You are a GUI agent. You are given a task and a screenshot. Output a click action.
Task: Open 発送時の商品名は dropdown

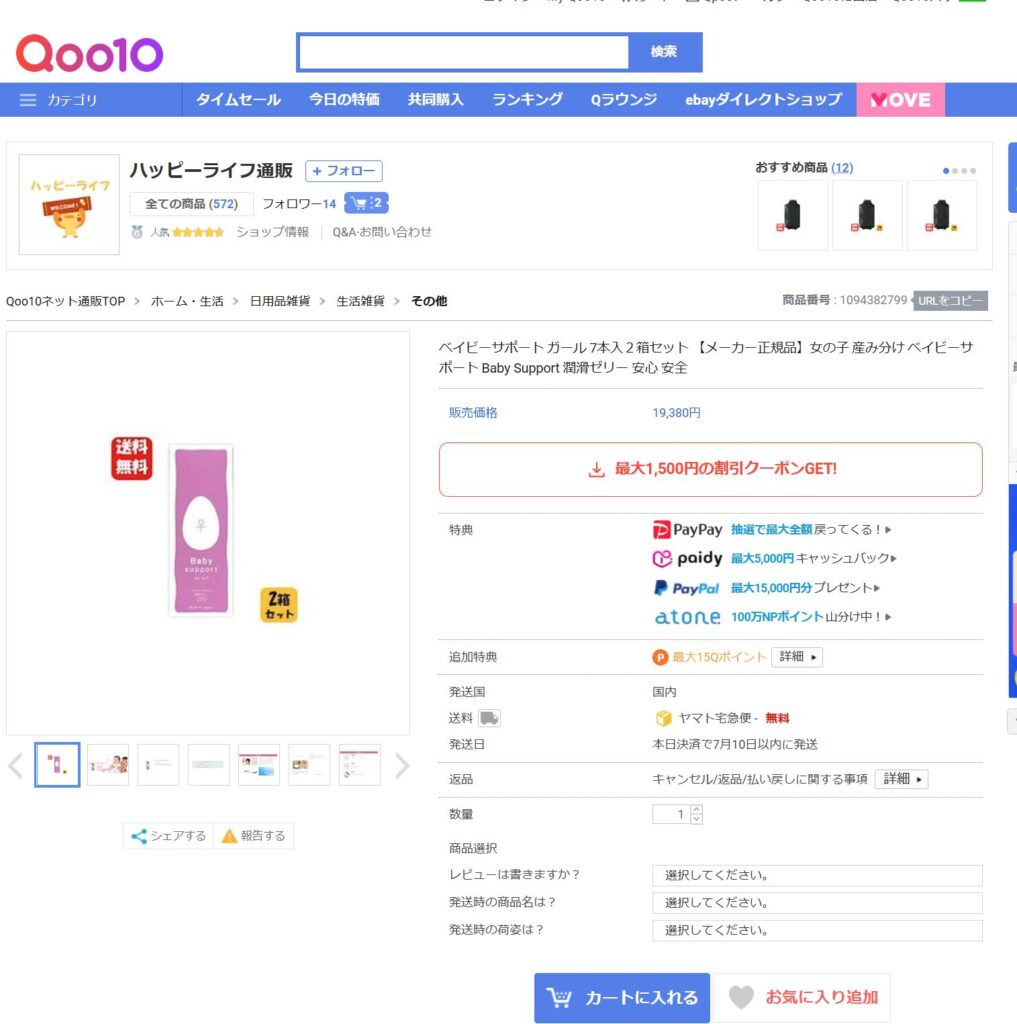pos(816,903)
